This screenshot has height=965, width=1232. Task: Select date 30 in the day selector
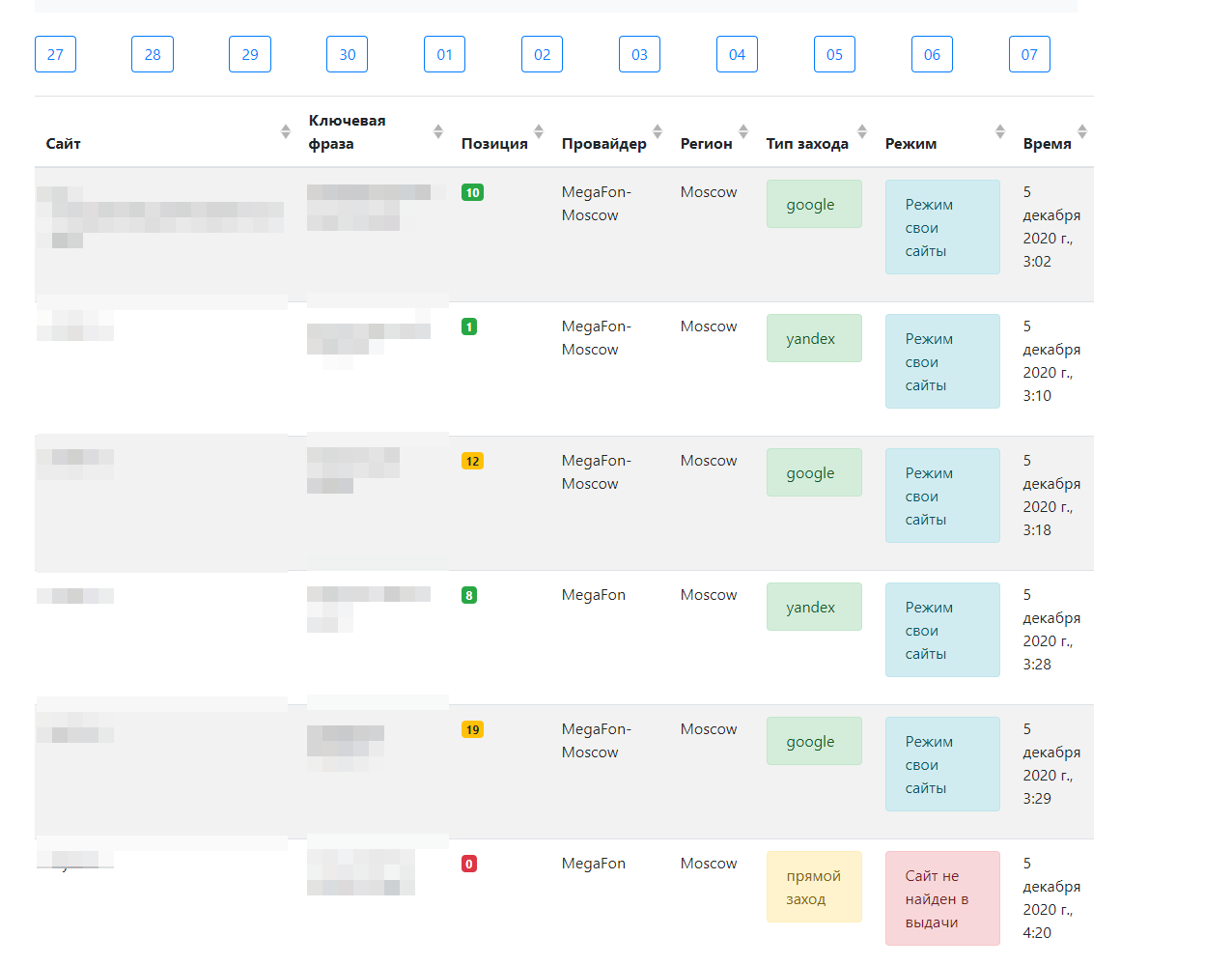[x=347, y=54]
